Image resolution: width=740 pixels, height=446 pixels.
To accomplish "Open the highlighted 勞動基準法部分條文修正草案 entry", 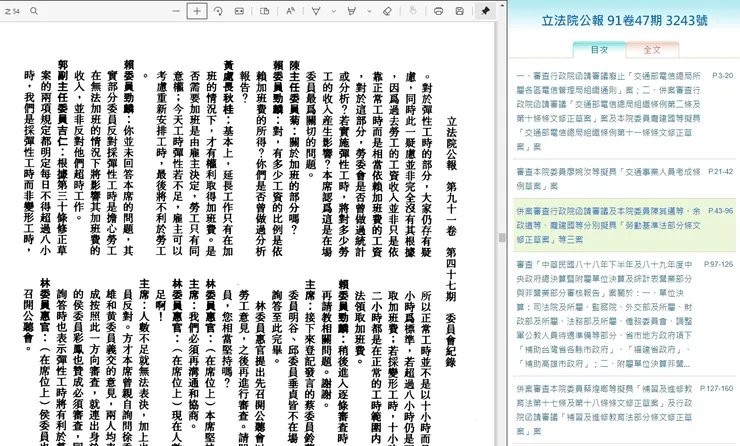I will coord(608,225).
